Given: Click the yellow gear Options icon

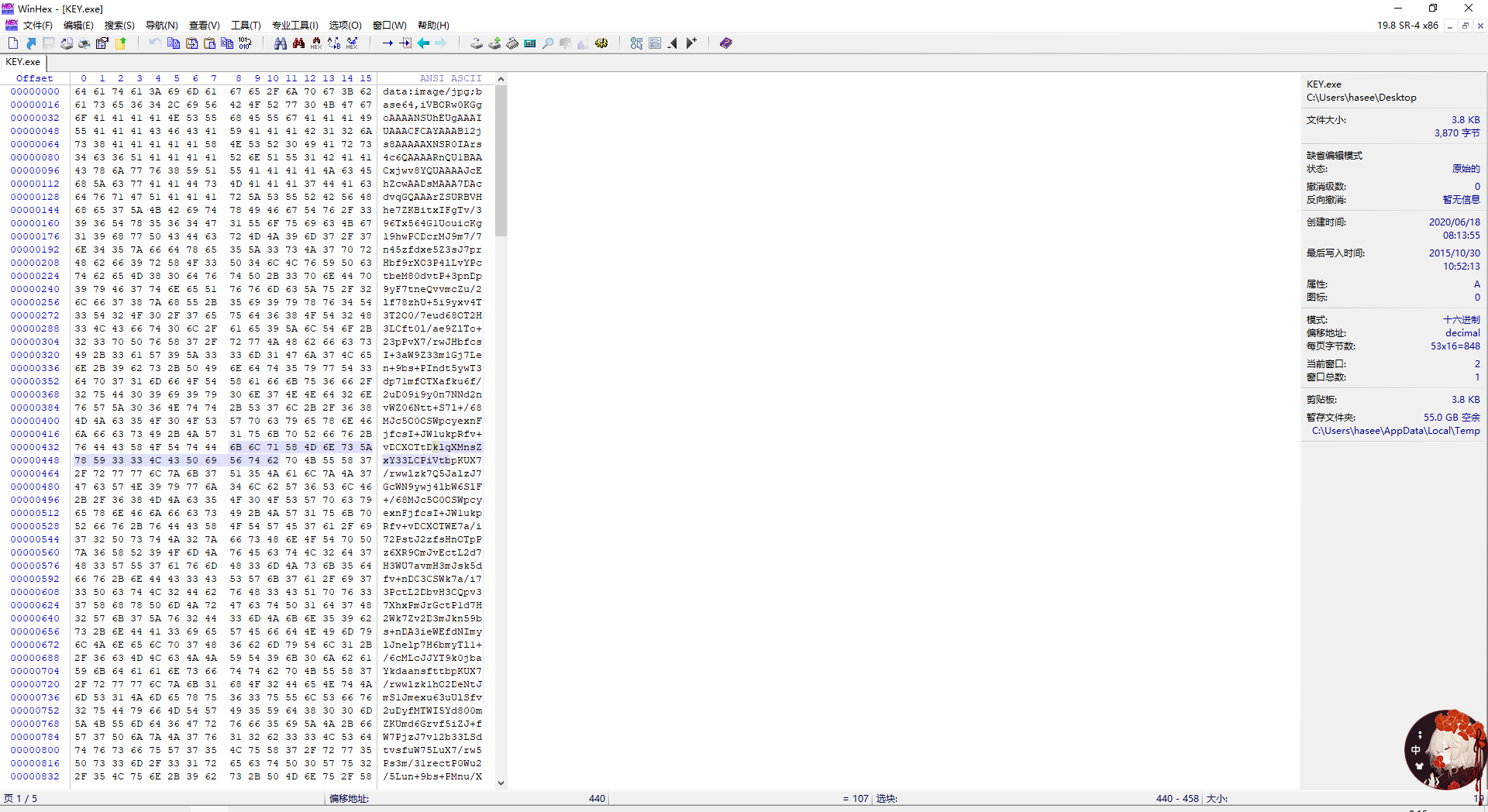Looking at the screenshot, I should click(601, 43).
